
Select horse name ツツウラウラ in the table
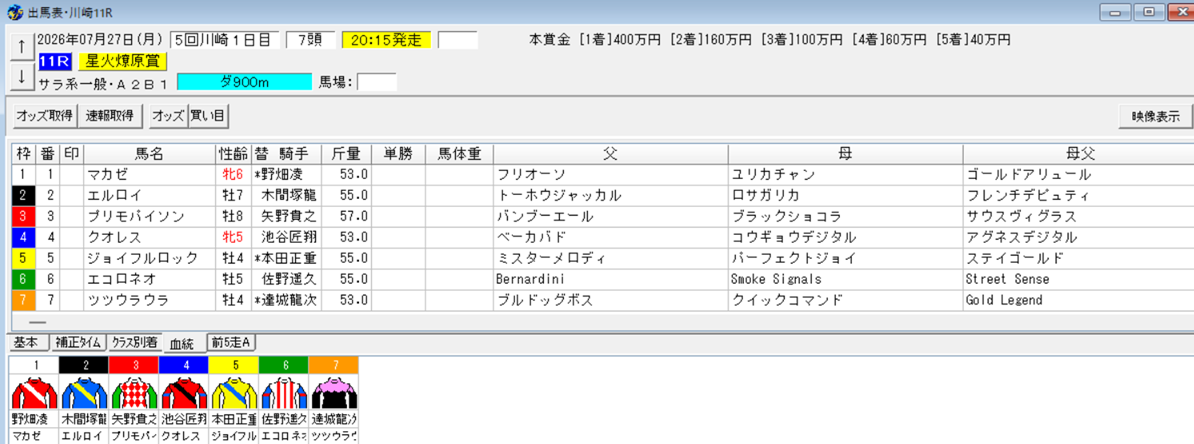[x=129, y=300]
